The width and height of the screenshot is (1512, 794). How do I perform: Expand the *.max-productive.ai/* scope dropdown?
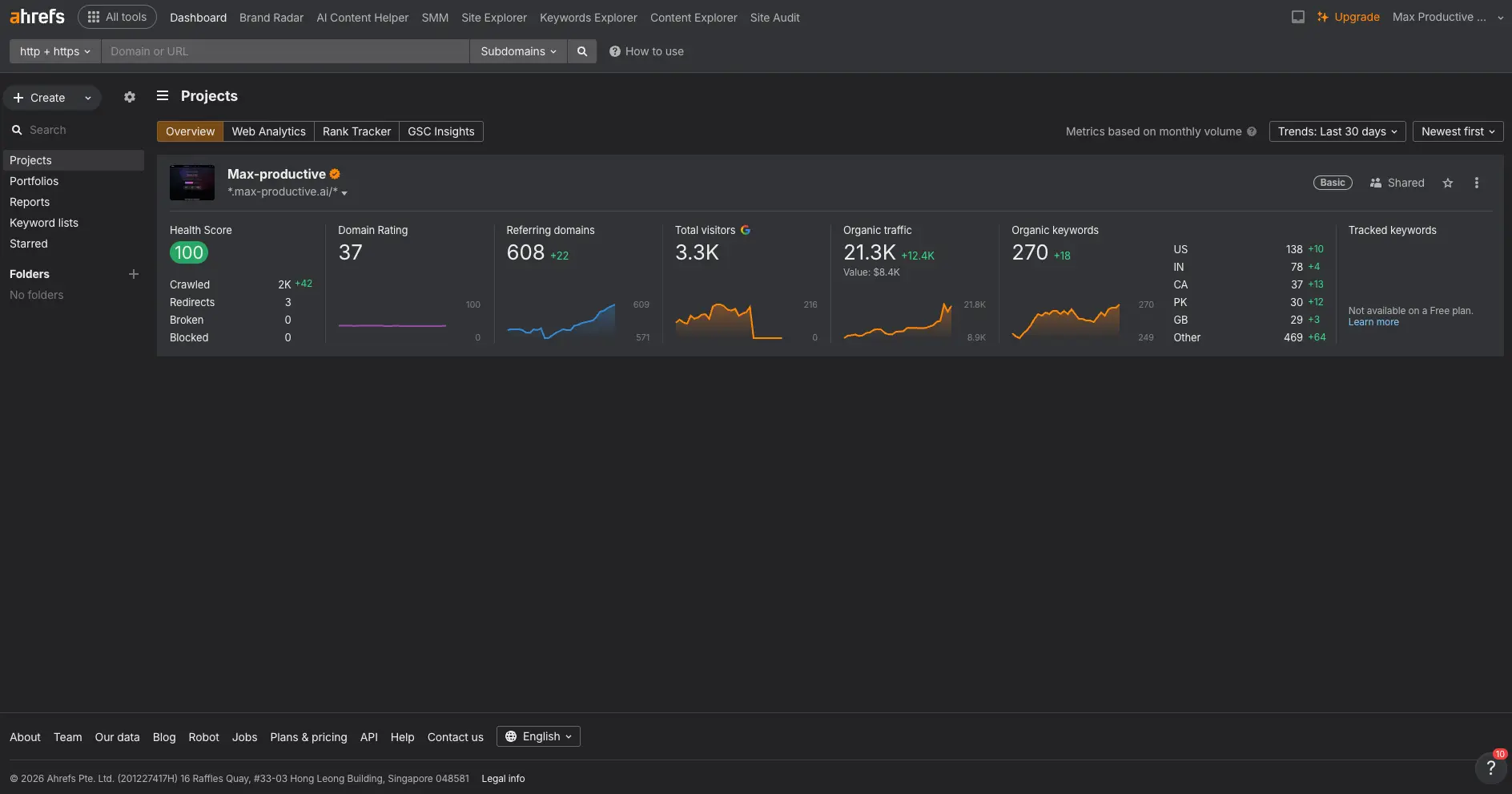point(288,192)
